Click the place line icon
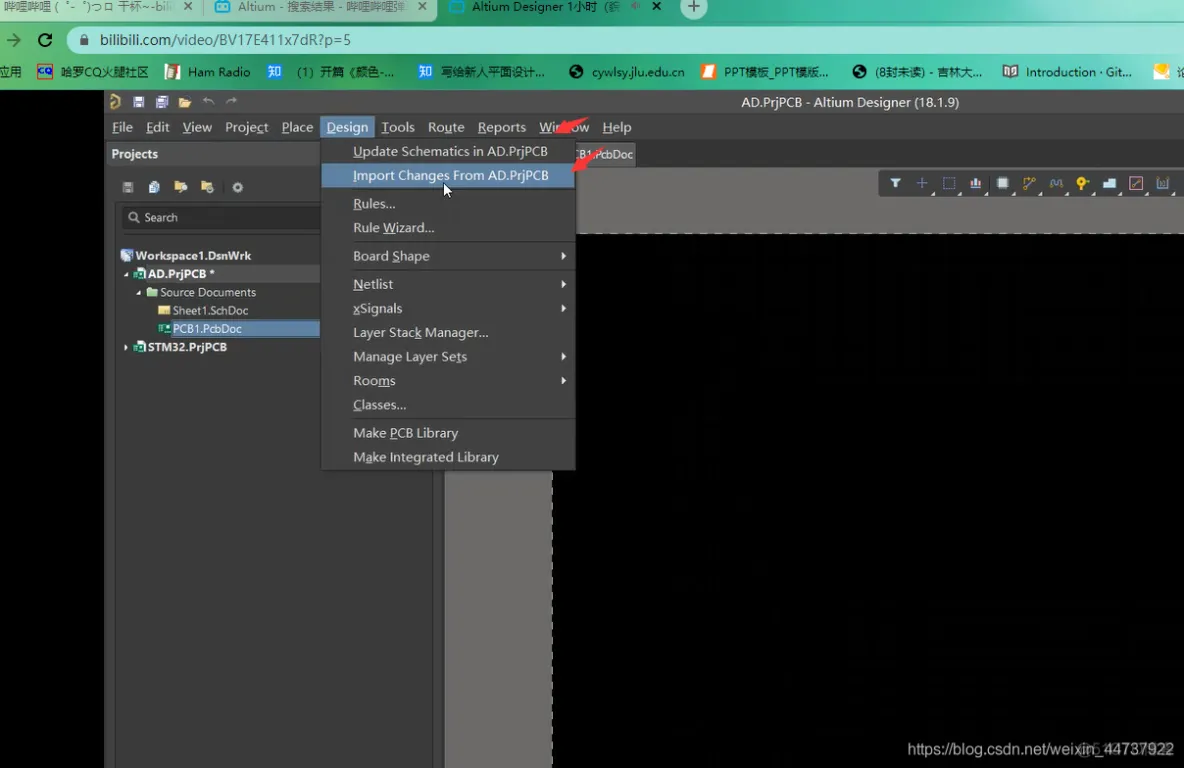Screen dimensions: 1184x768 1136,183
